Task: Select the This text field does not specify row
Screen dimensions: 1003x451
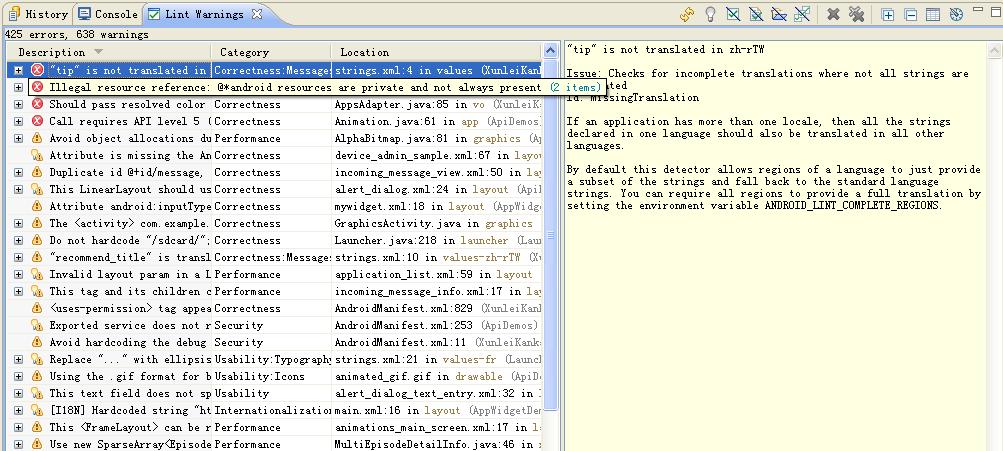Action: (274, 393)
